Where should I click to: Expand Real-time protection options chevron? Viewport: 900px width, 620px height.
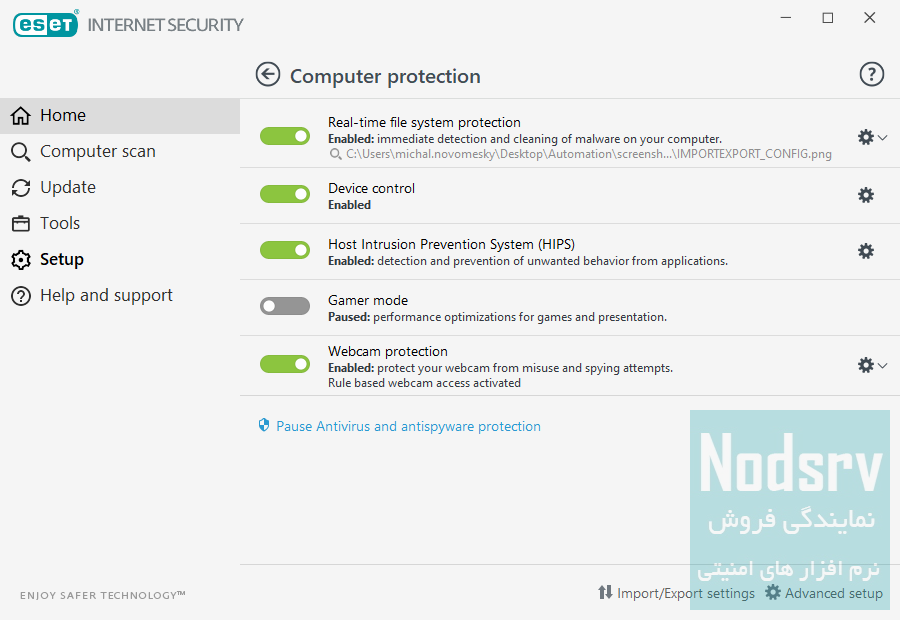(x=882, y=137)
